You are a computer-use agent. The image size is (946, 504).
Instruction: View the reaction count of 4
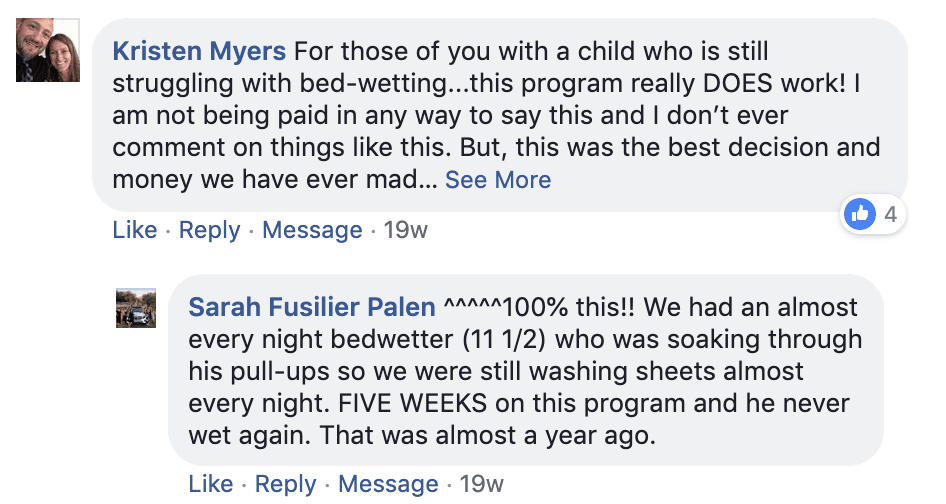(890, 213)
